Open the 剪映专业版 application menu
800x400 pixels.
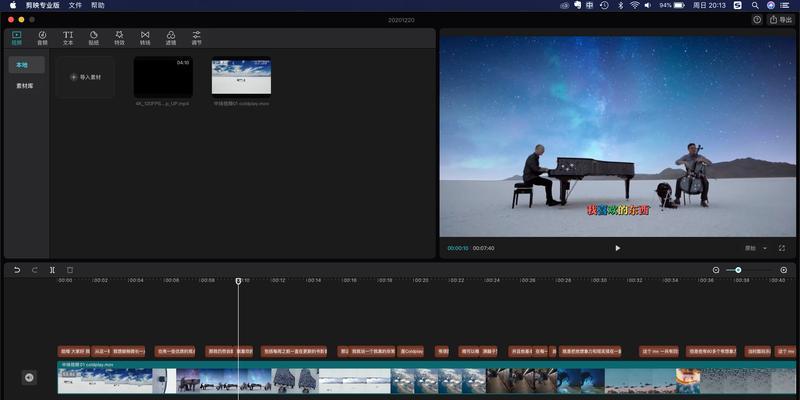click(43, 5)
